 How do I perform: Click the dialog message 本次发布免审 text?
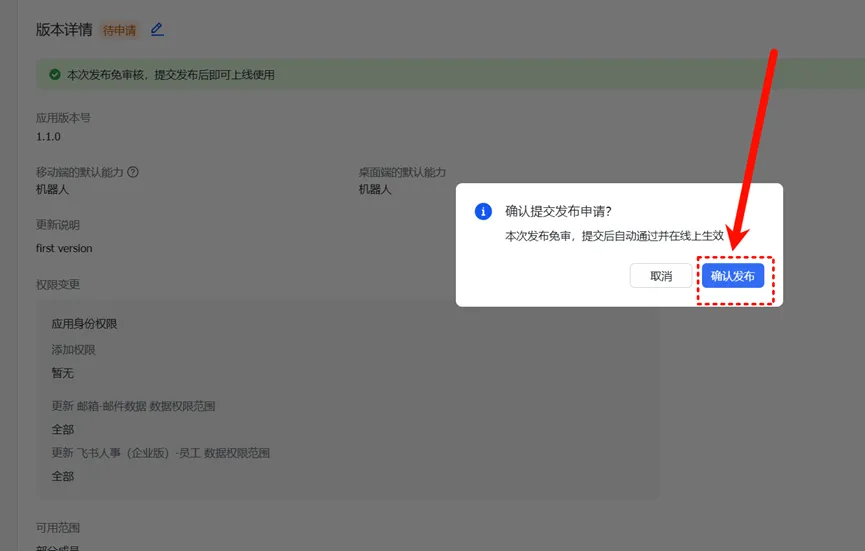(614, 236)
